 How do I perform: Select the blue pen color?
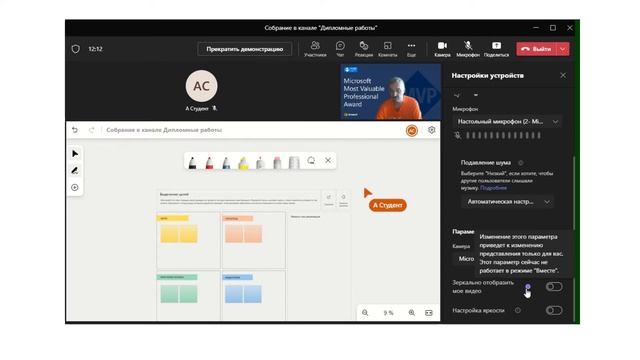(x=226, y=162)
